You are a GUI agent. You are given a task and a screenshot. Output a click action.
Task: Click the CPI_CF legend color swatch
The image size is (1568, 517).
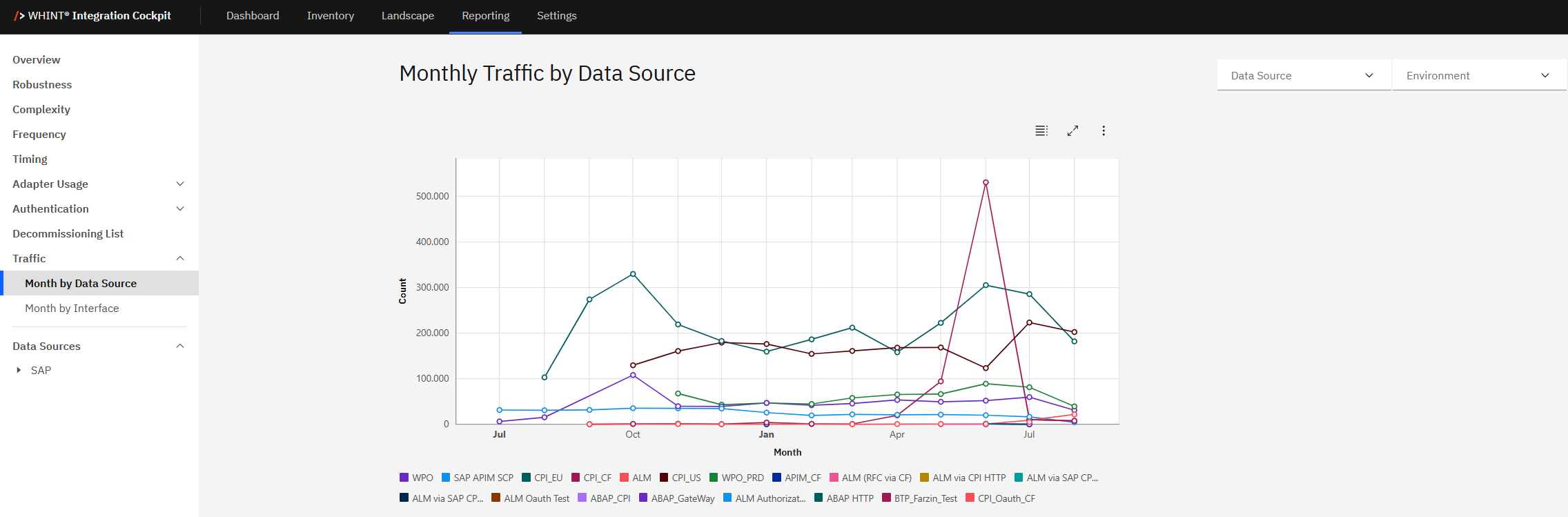click(576, 478)
